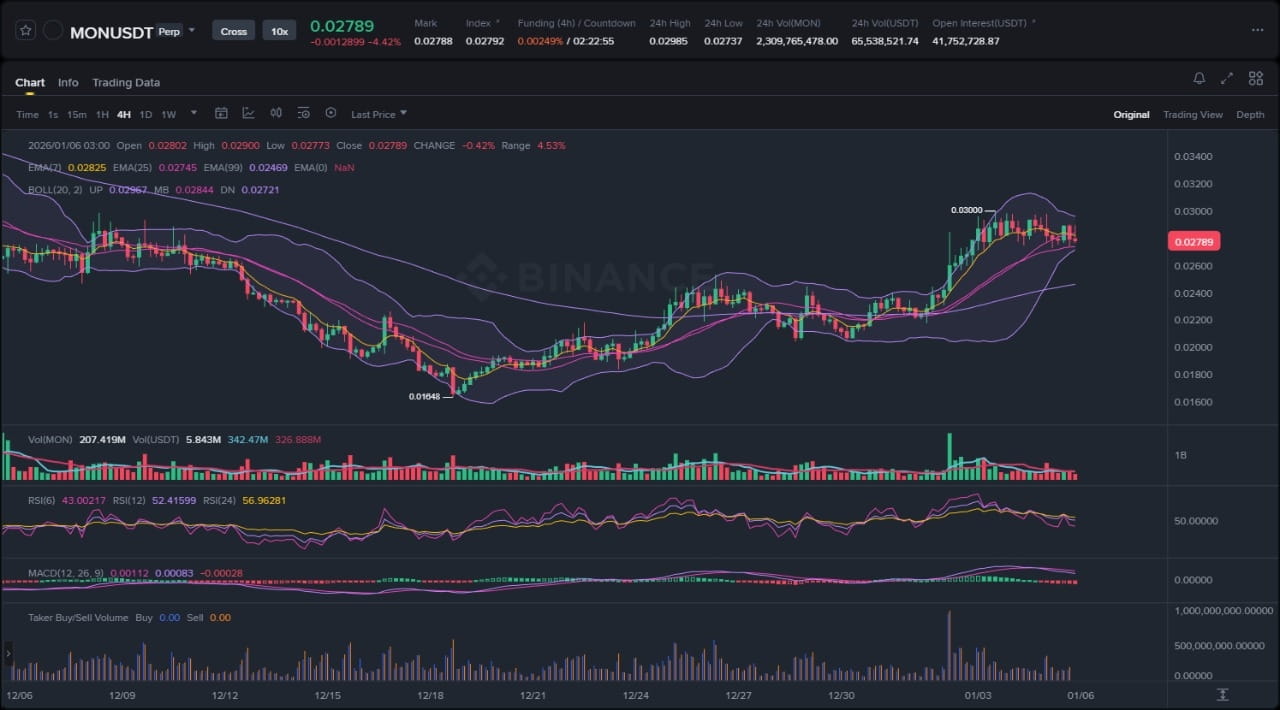Click the Cross margin mode button
Viewport: 1280px width, 710px height.
point(234,31)
